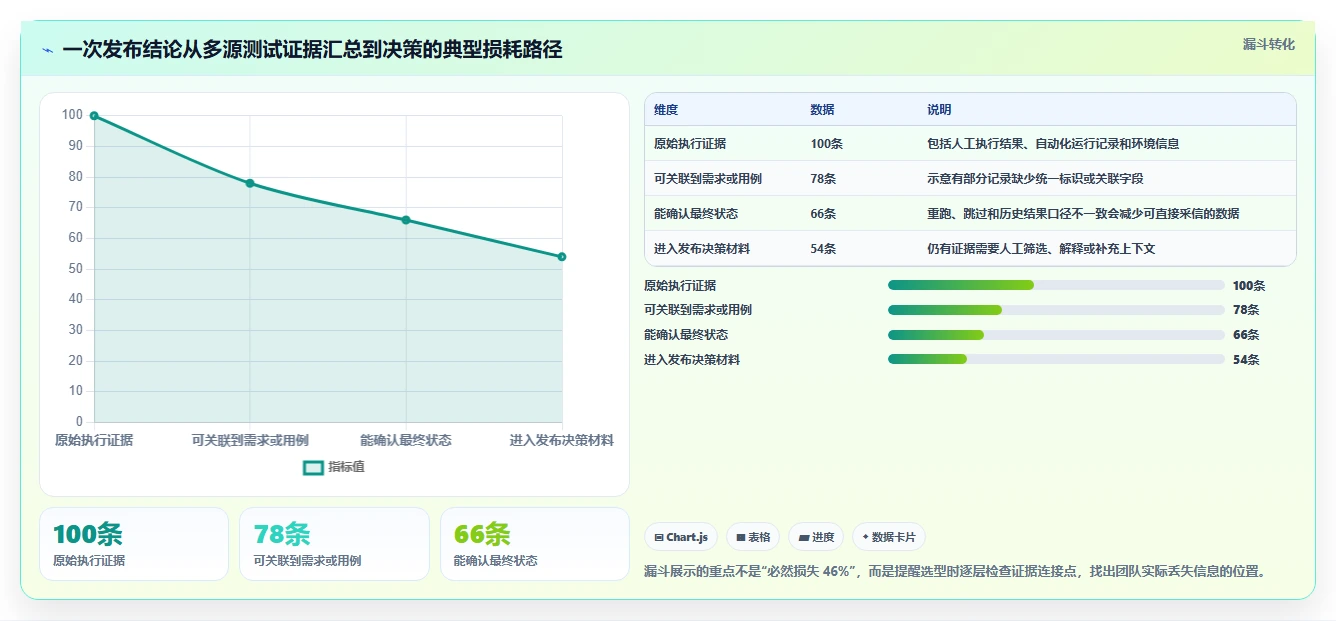Click the 原始执行证据 progress bar

(1056, 285)
